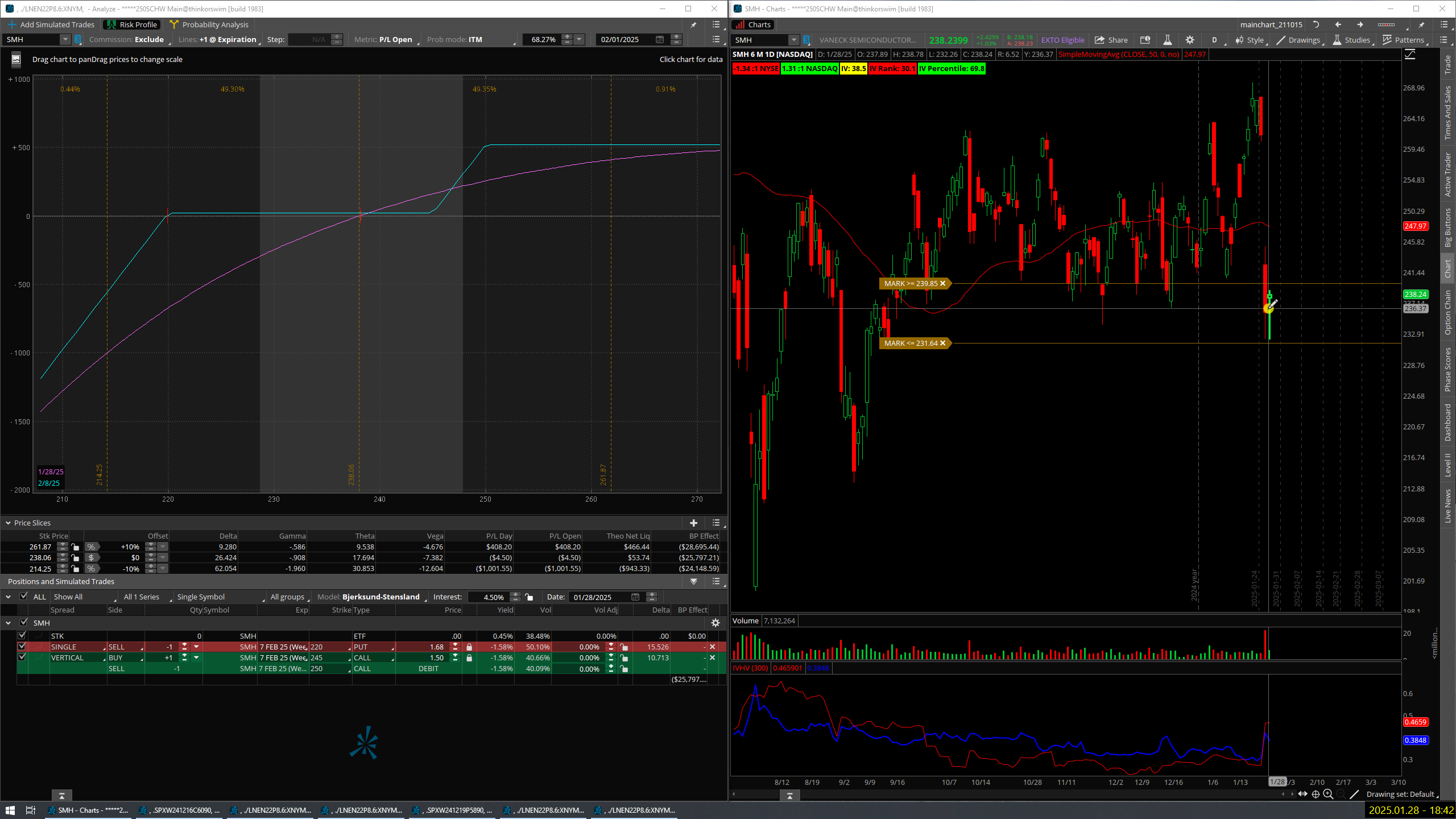Viewport: 1456px width, 819px height.
Task: Toggle the VERTICAL call spread checkbox
Action: coord(22,657)
